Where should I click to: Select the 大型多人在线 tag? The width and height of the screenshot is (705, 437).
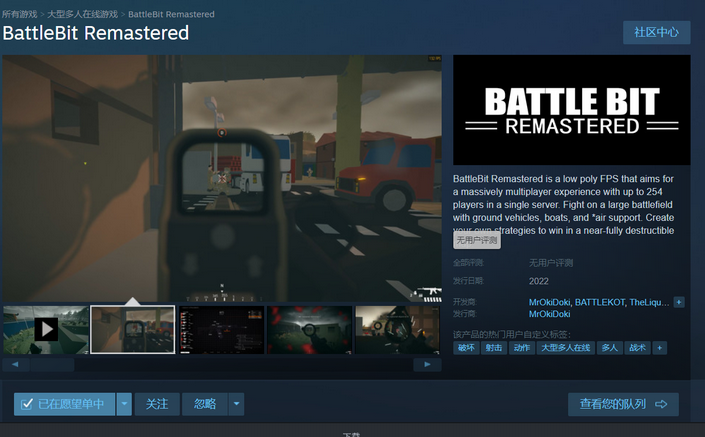[x=566, y=348]
